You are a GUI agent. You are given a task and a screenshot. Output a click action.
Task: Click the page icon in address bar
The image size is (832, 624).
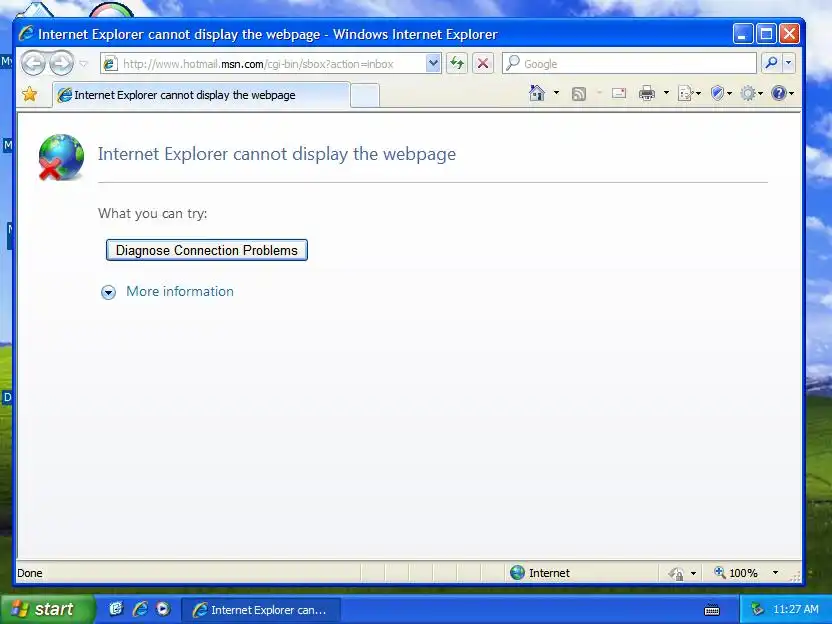point(110,64)
